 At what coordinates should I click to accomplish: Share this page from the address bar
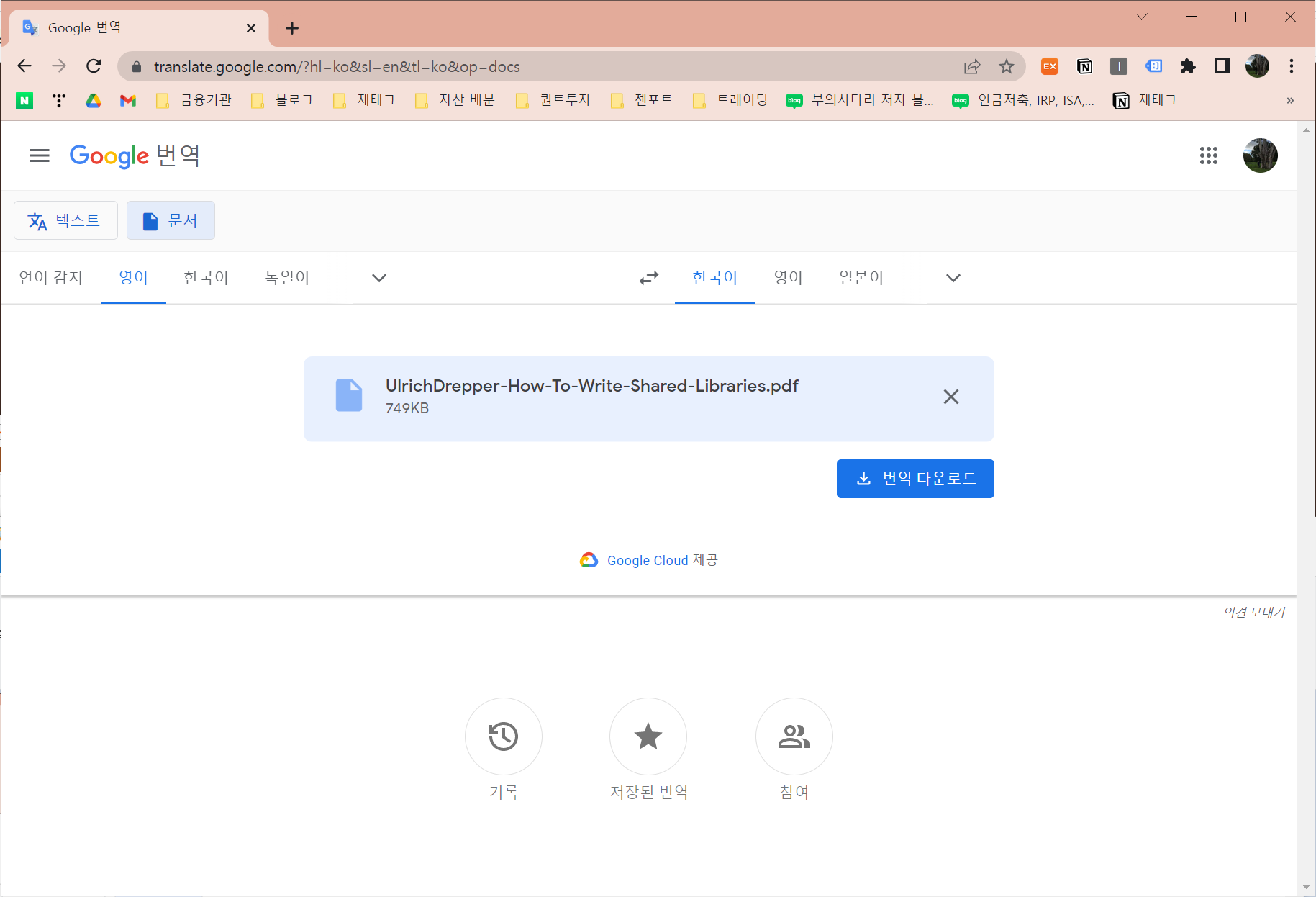(972, 66)
